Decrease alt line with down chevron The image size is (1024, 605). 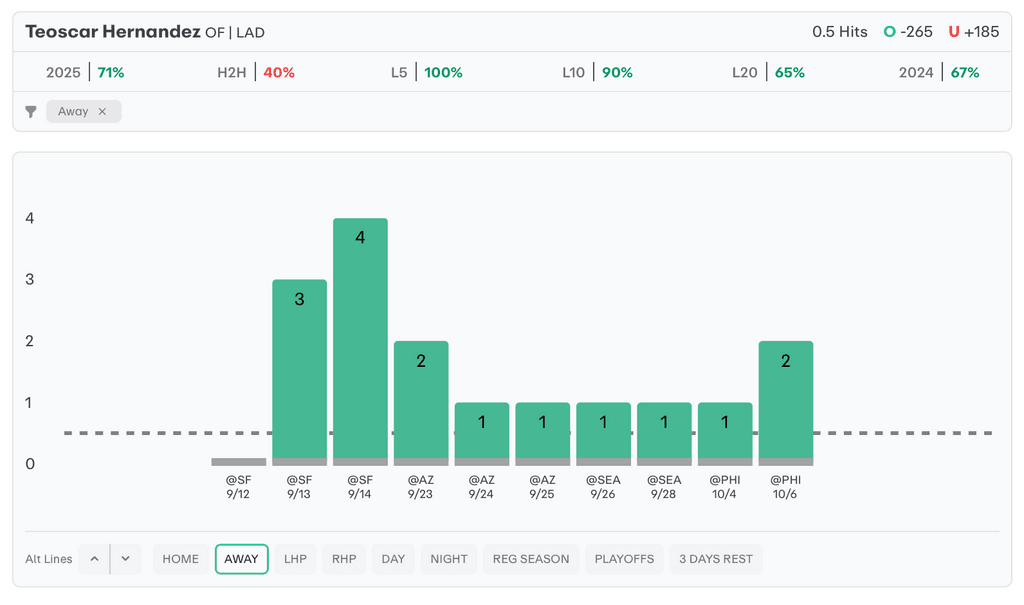point(125,559)
